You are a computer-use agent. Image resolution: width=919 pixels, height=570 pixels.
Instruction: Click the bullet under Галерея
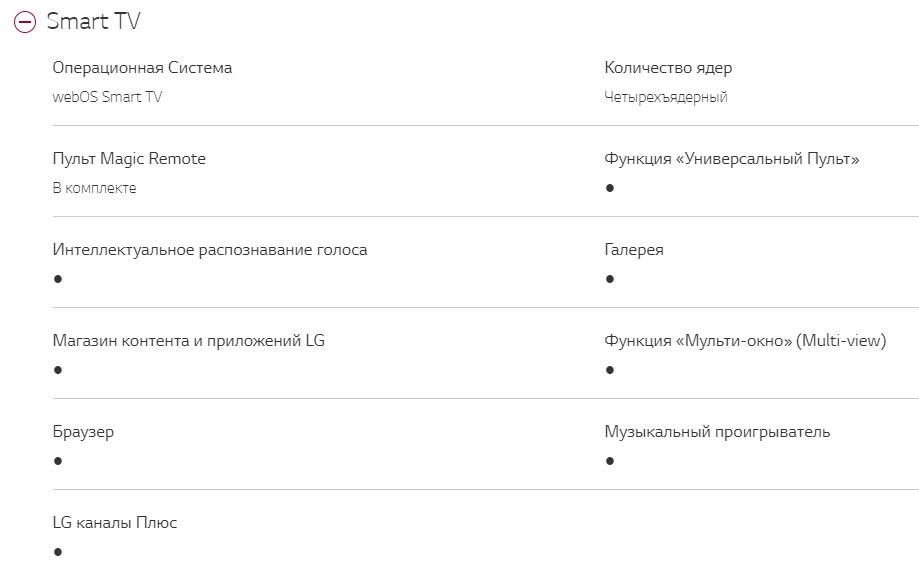click(x=610, y=279)
